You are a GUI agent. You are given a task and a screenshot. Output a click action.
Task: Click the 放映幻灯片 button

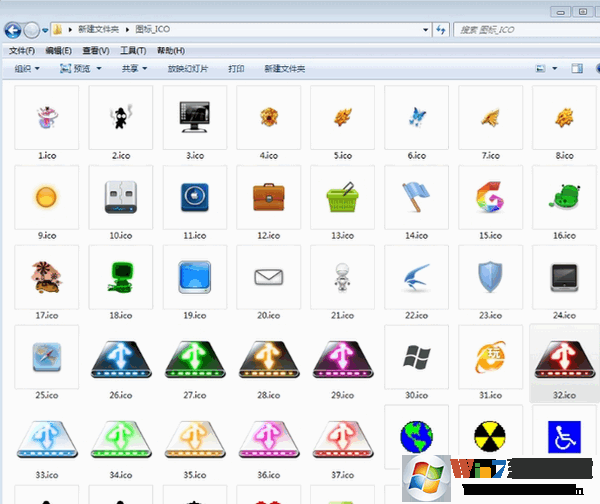coord(188,69)
